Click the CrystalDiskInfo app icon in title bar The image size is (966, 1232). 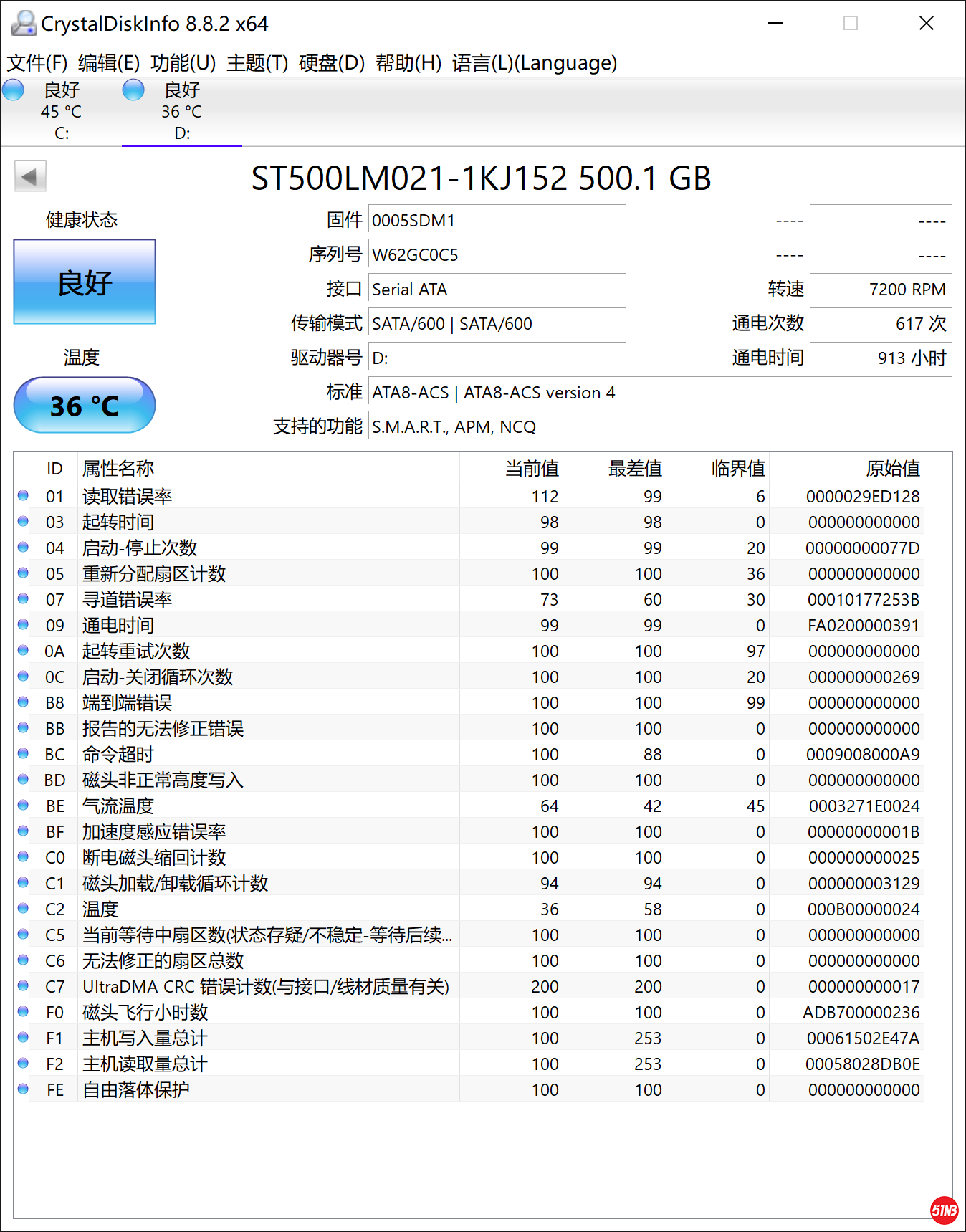click(24, 23)
